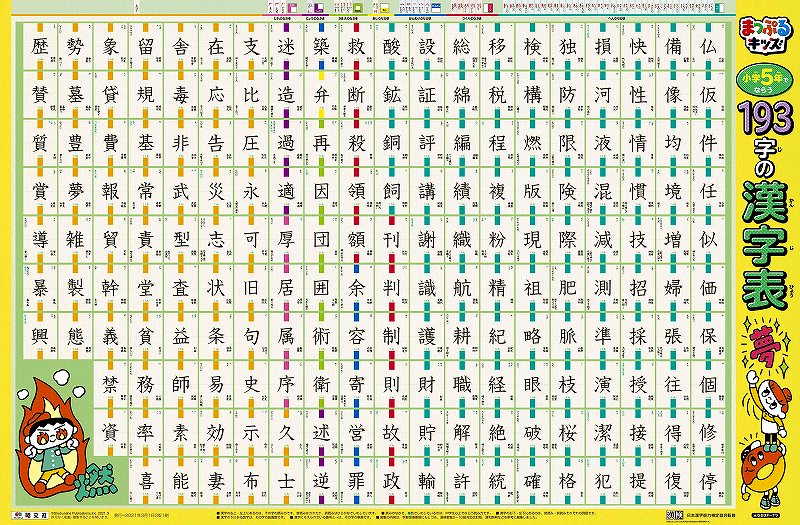800x525 pixels.
Task: Select the kanji 燃 in the grid
Action: [x=532, y=143]
